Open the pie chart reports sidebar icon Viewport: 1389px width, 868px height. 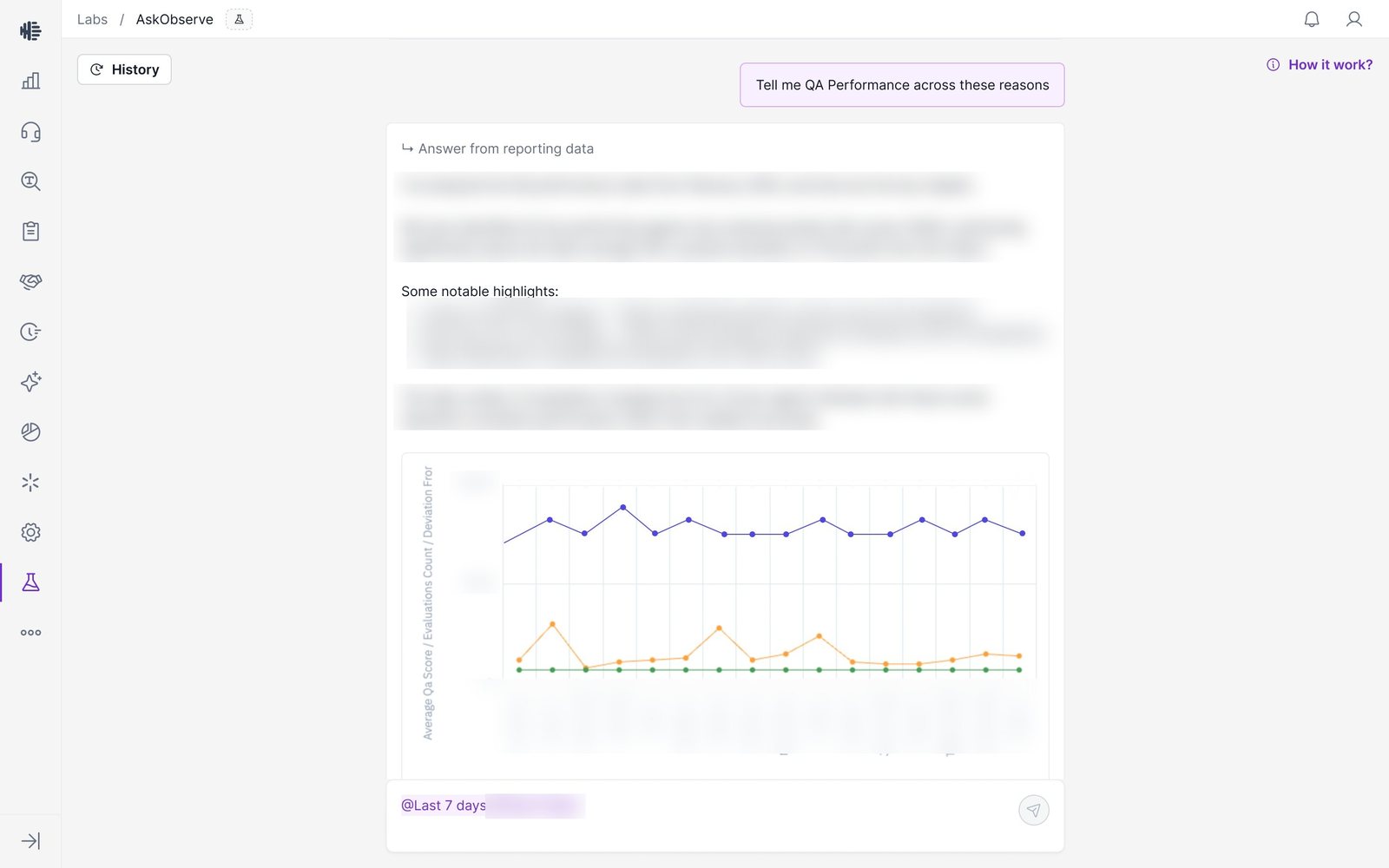30,432
